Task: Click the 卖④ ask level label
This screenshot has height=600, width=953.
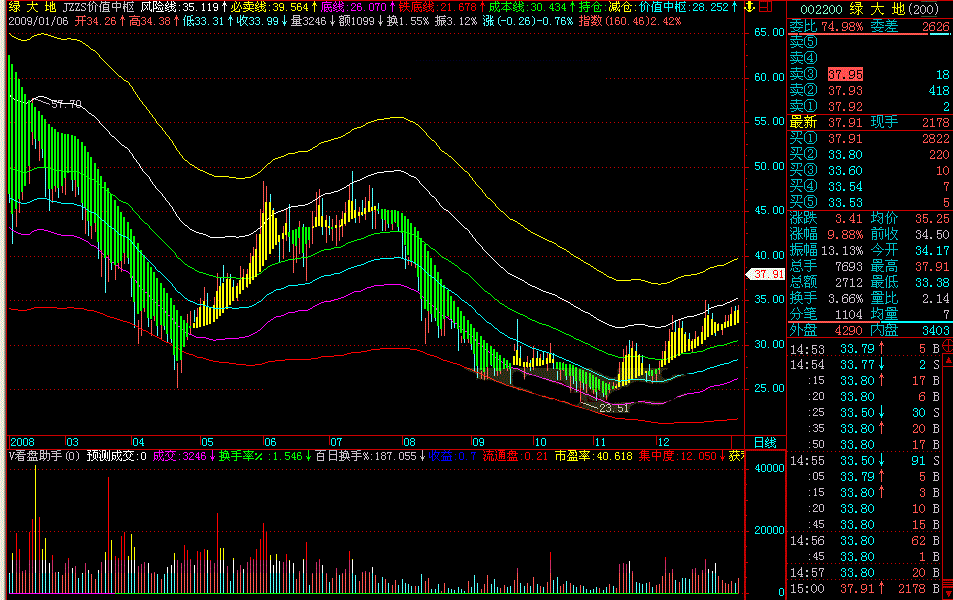Action: click(803, 58)
